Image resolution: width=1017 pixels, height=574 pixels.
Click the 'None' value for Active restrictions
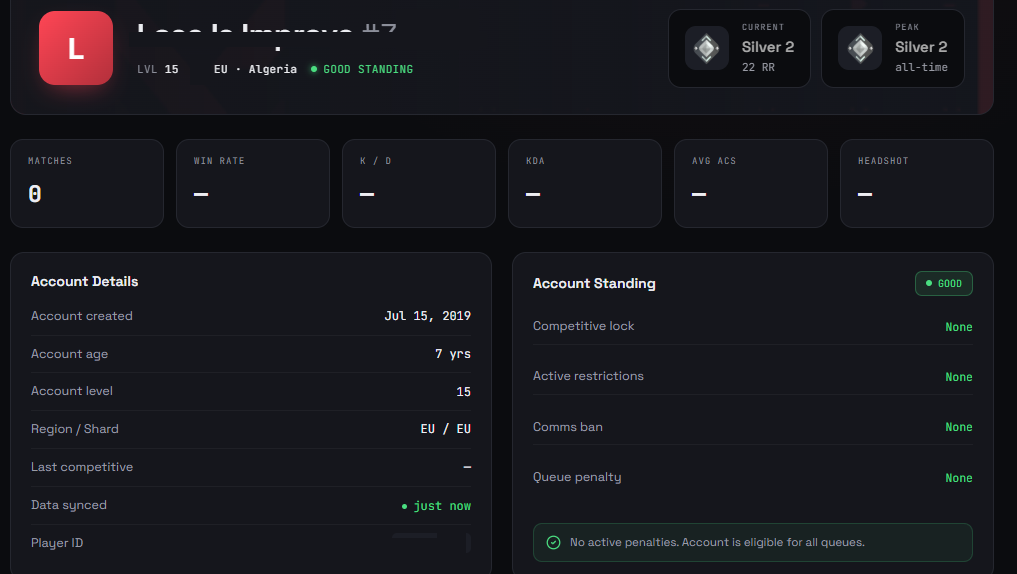tap(959, 377)
